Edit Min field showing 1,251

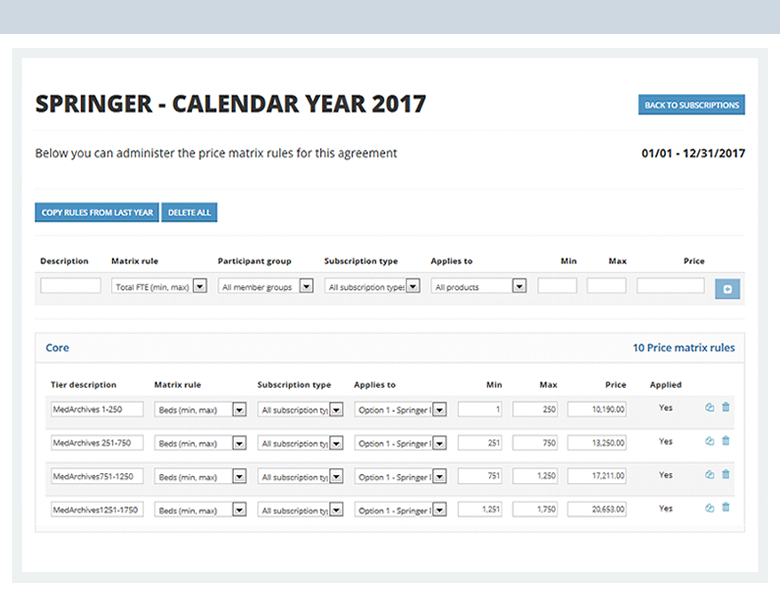480,509
